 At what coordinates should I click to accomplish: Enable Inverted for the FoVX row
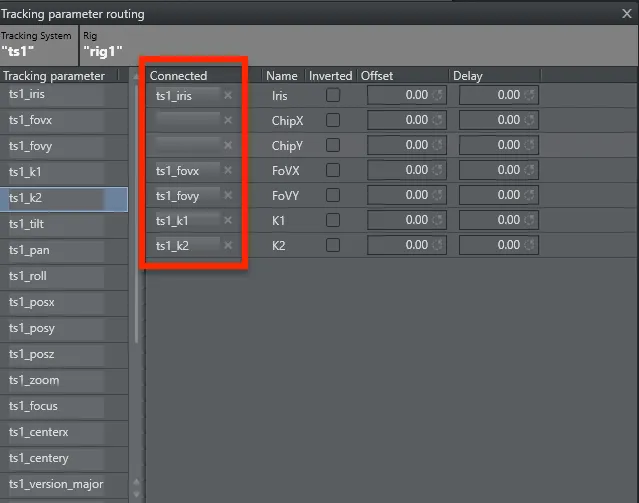point(333,170)
